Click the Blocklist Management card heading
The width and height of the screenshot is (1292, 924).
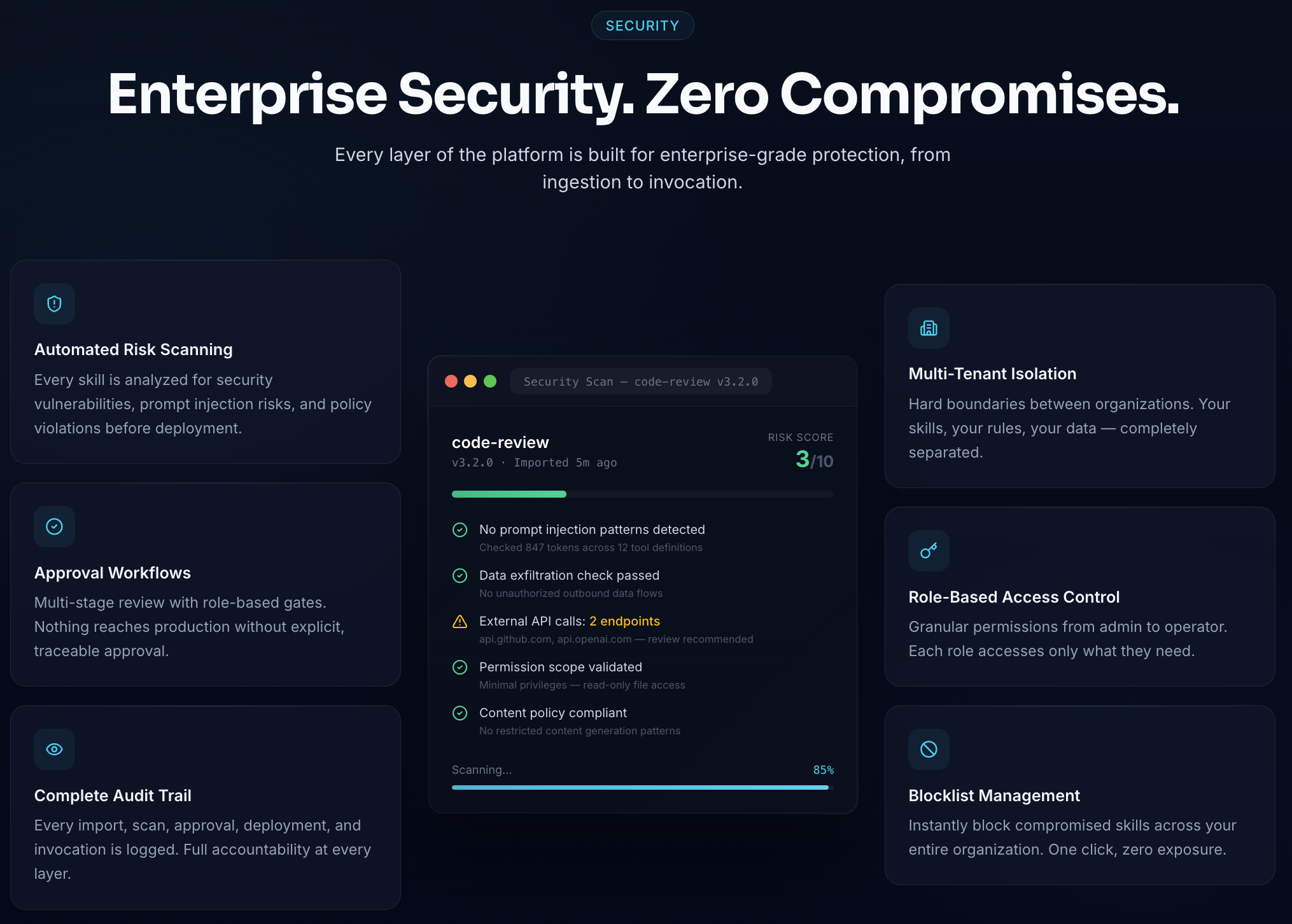pos(994,795)
